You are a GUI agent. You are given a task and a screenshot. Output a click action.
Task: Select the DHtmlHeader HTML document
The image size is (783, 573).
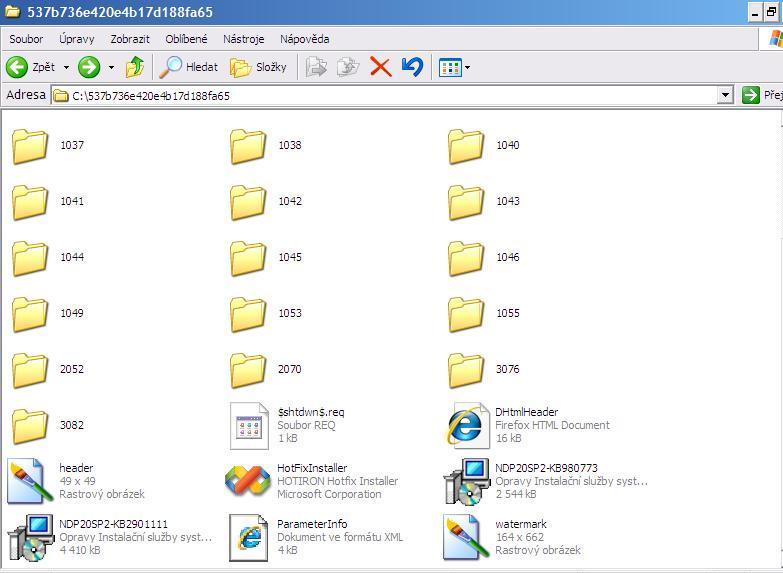(x=465, y=425)
